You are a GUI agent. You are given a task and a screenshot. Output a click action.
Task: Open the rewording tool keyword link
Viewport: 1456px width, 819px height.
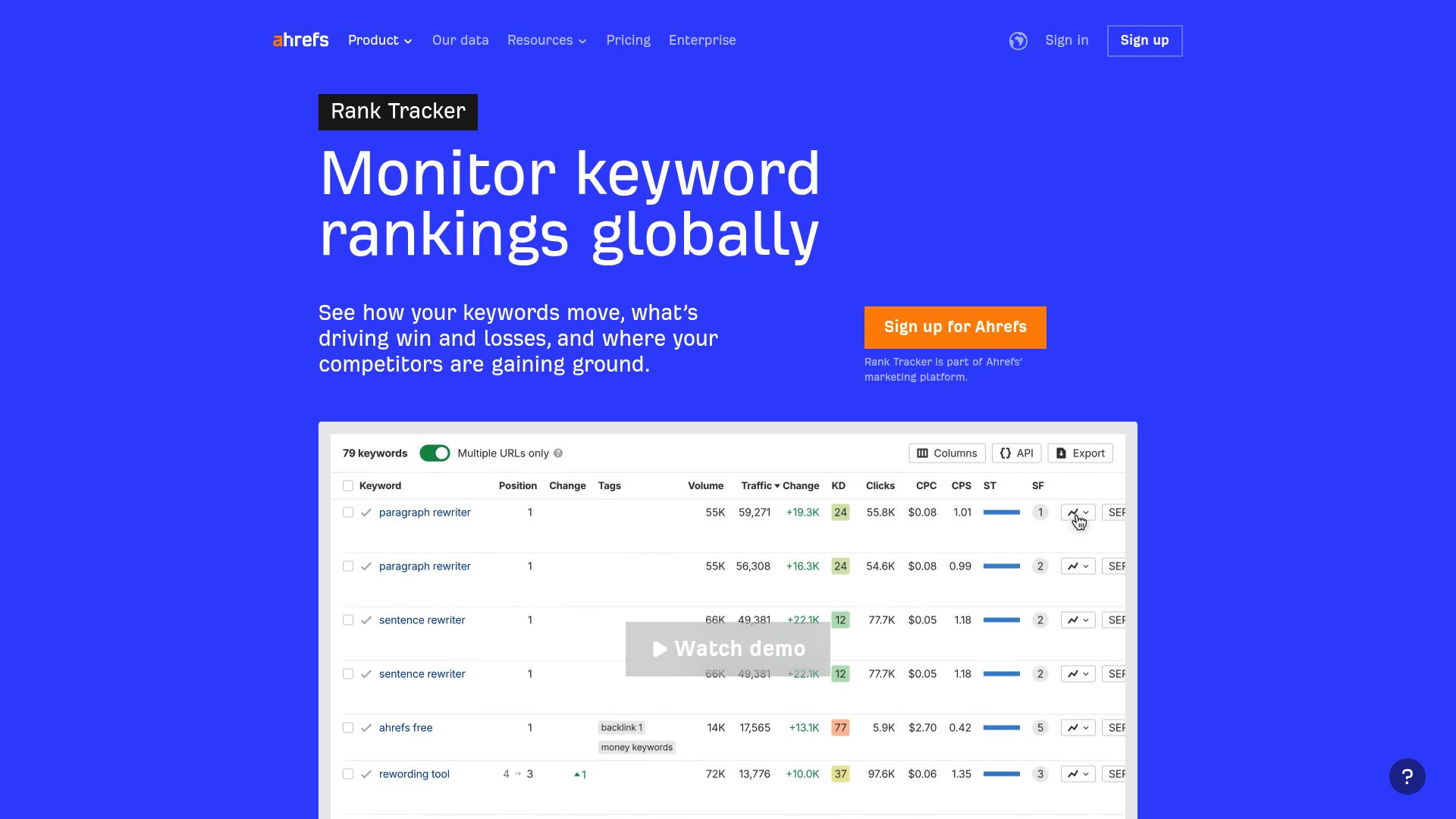click(414, 773)
